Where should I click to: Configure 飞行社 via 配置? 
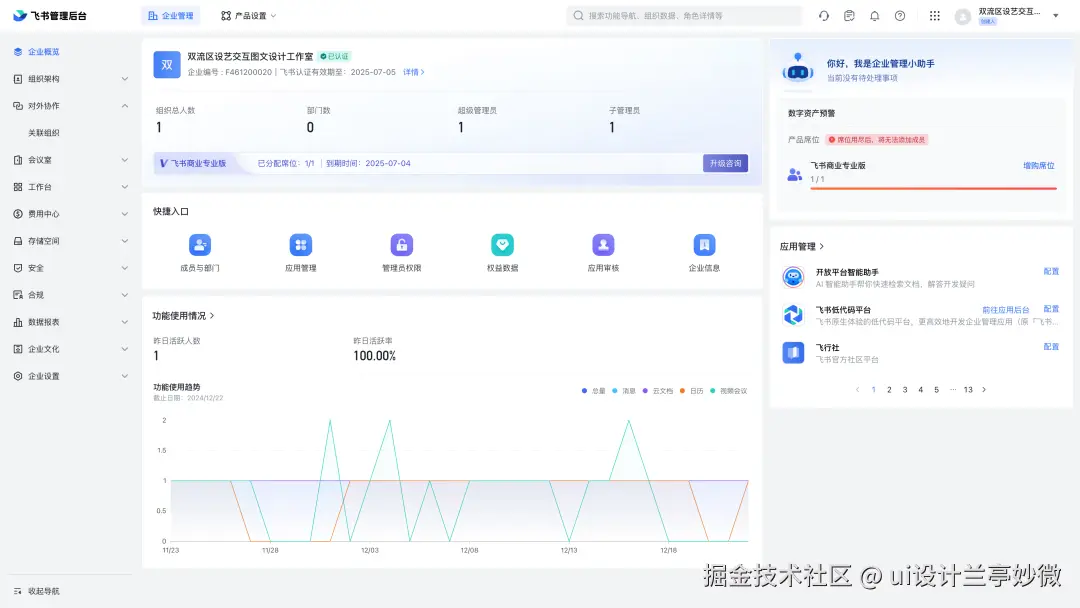tap(1051, 347)
